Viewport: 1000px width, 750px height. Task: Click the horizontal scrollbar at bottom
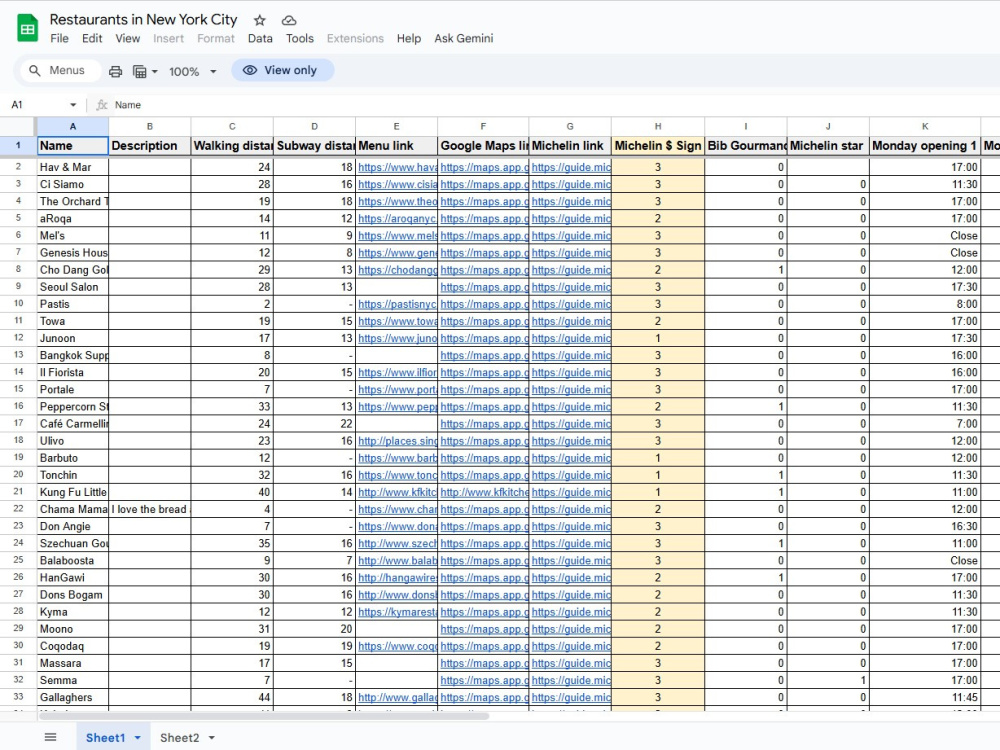coord(263,716)
